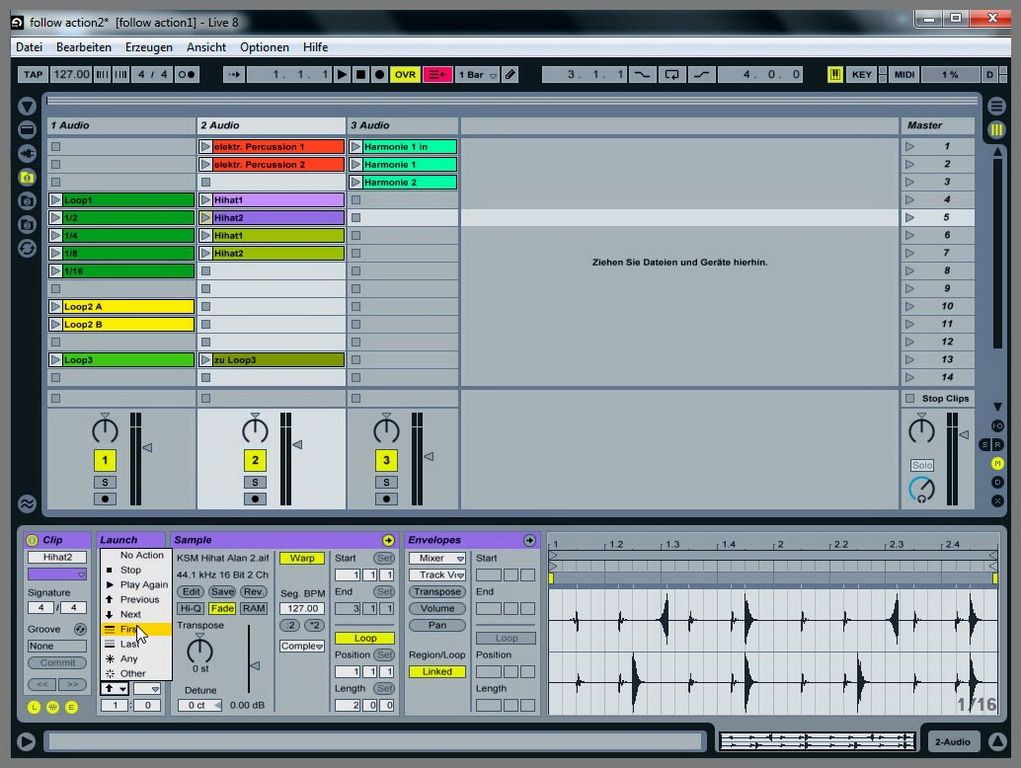Adjust track 1 Audio pan knob
1021x768 pixels.
click(105, 429)
